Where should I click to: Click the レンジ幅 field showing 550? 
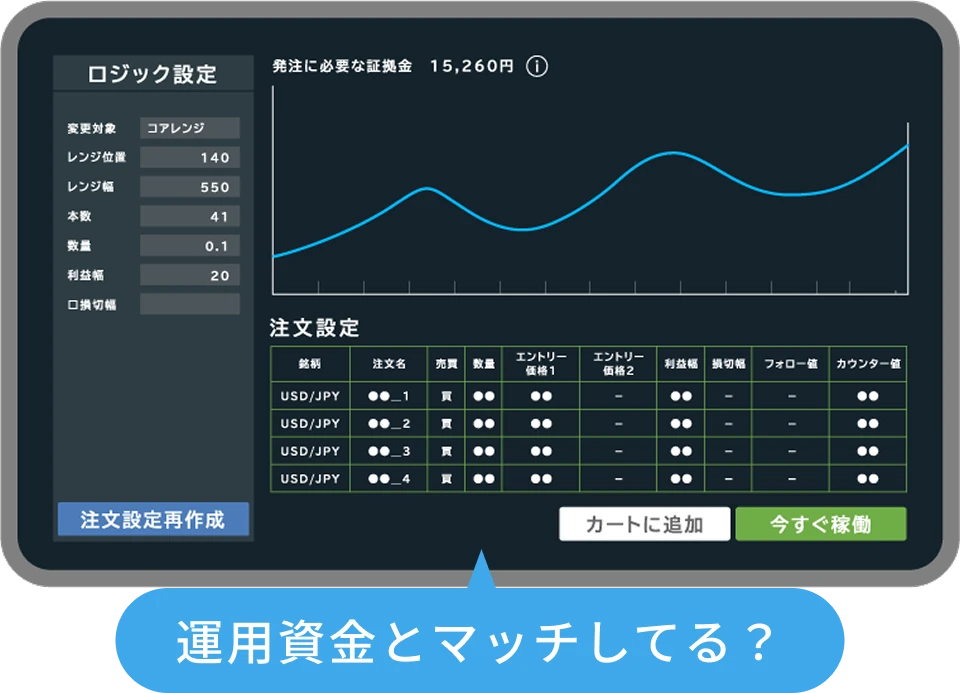190,187
